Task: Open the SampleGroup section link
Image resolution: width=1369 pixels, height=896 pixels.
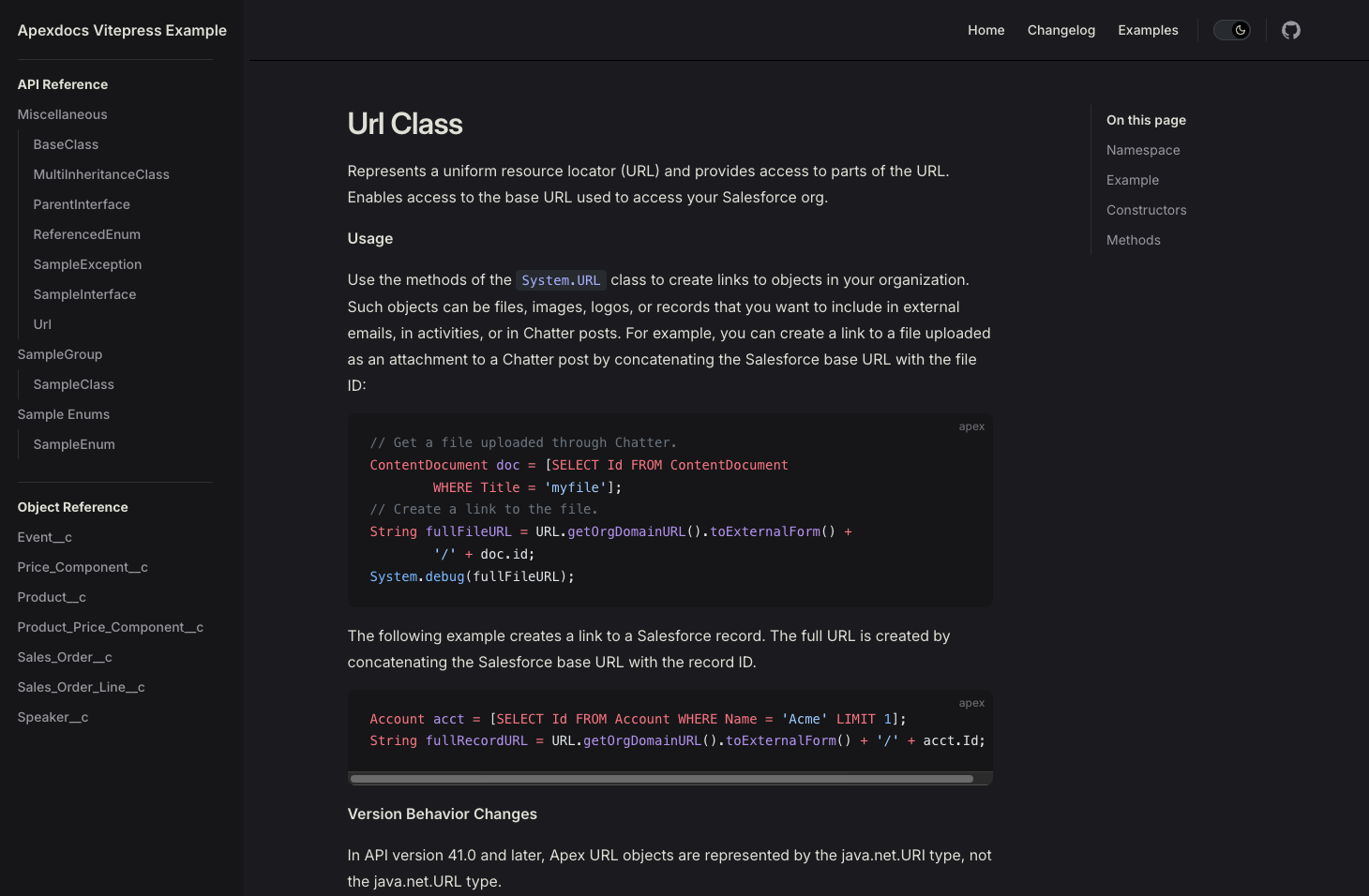Action: point(60,354)
